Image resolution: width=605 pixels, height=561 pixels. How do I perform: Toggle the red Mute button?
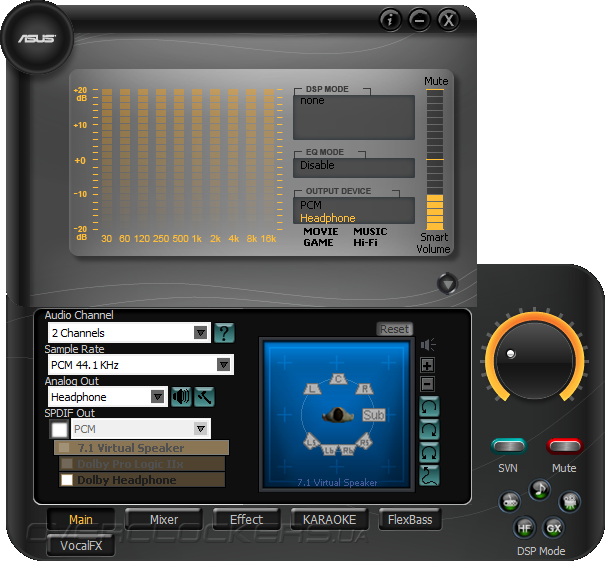[x=564, y=446]
